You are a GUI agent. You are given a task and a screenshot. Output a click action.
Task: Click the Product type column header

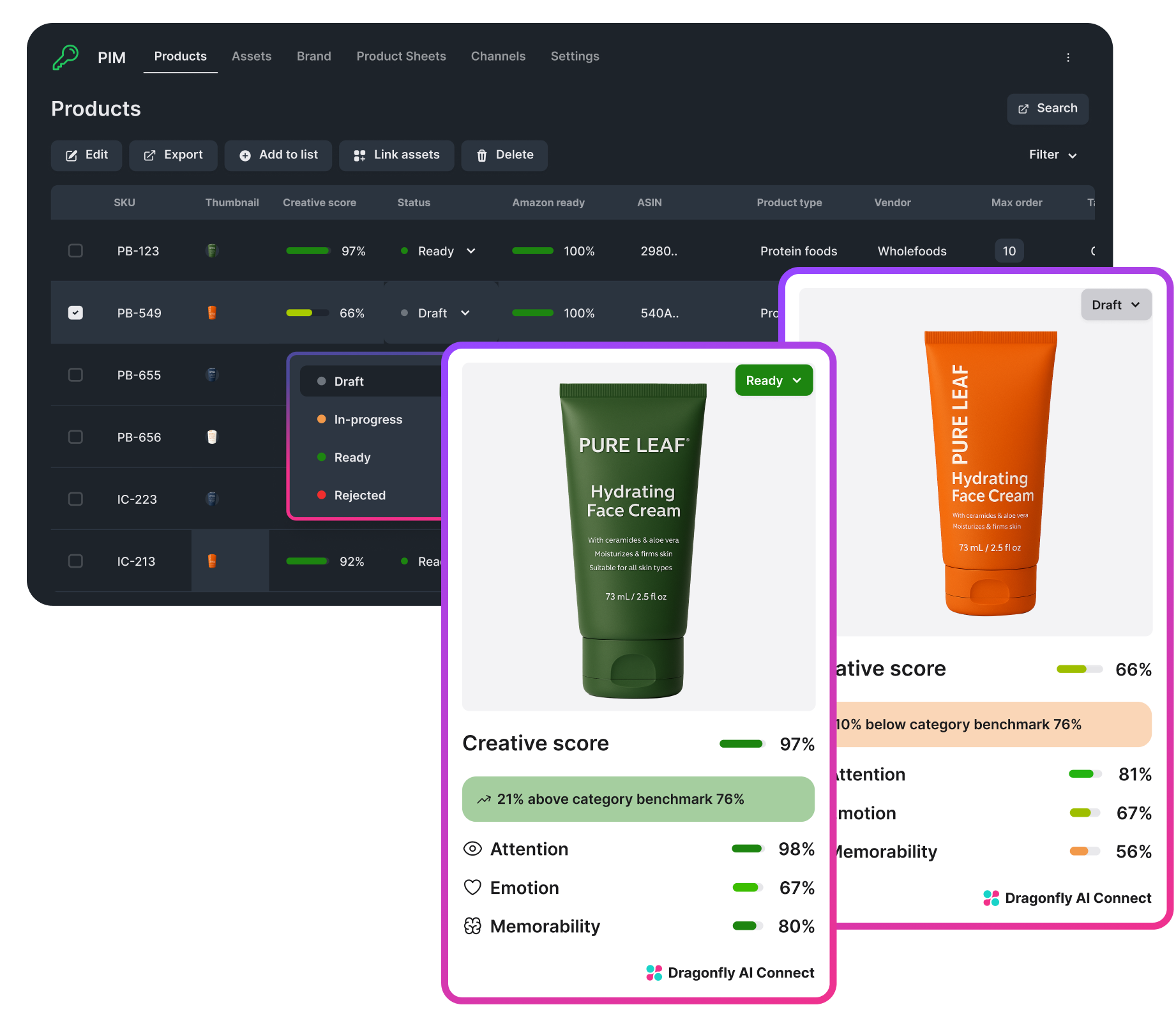[x=790, y=202]
